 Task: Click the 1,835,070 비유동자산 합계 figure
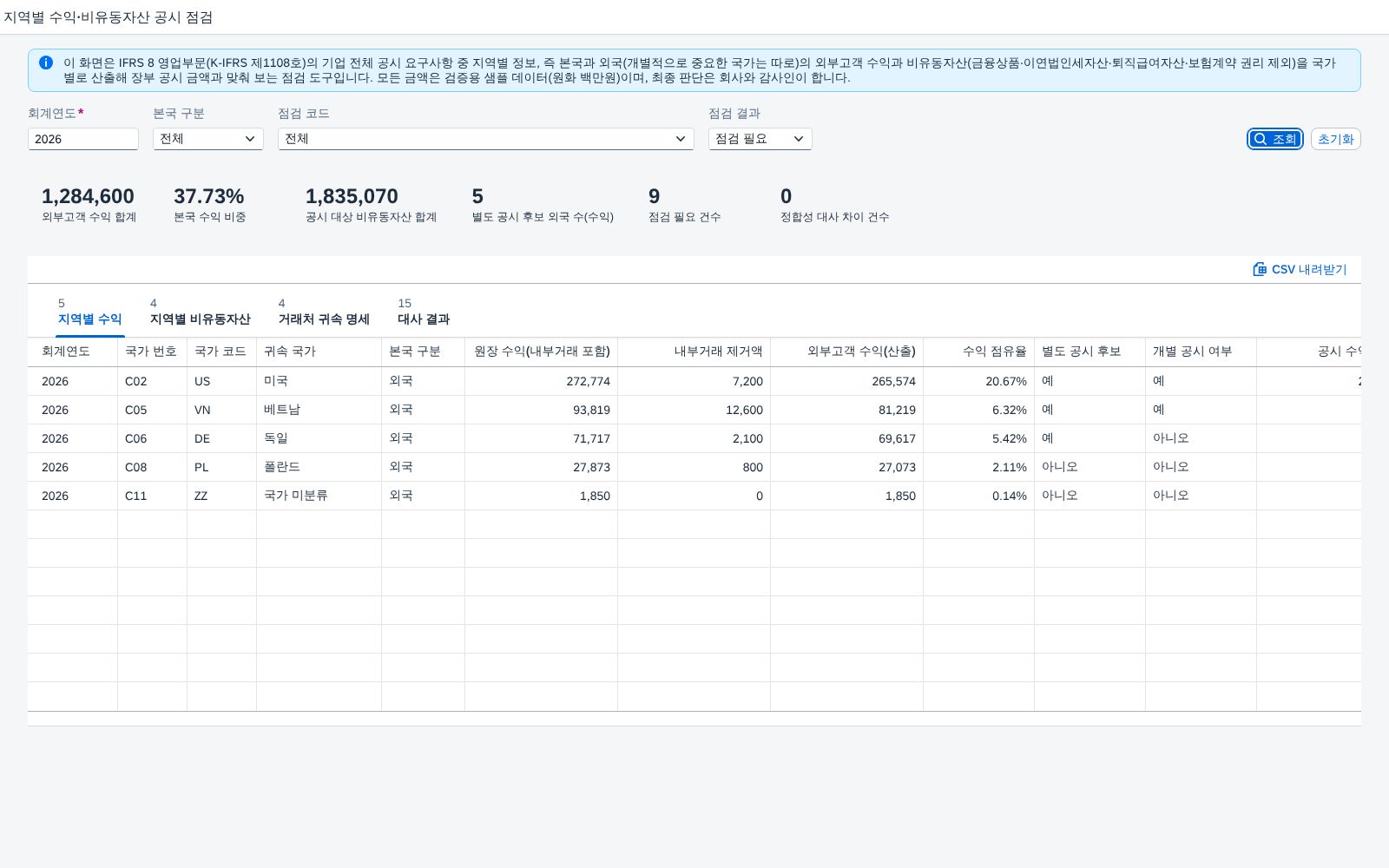352,196
